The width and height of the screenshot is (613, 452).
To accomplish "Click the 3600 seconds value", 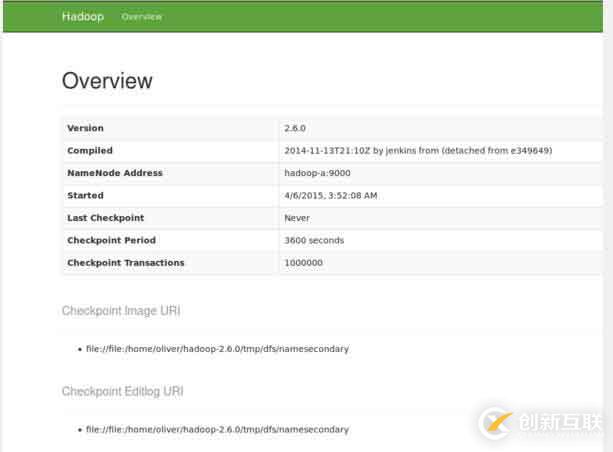I will pyautogui.click(x=314, y=241).
